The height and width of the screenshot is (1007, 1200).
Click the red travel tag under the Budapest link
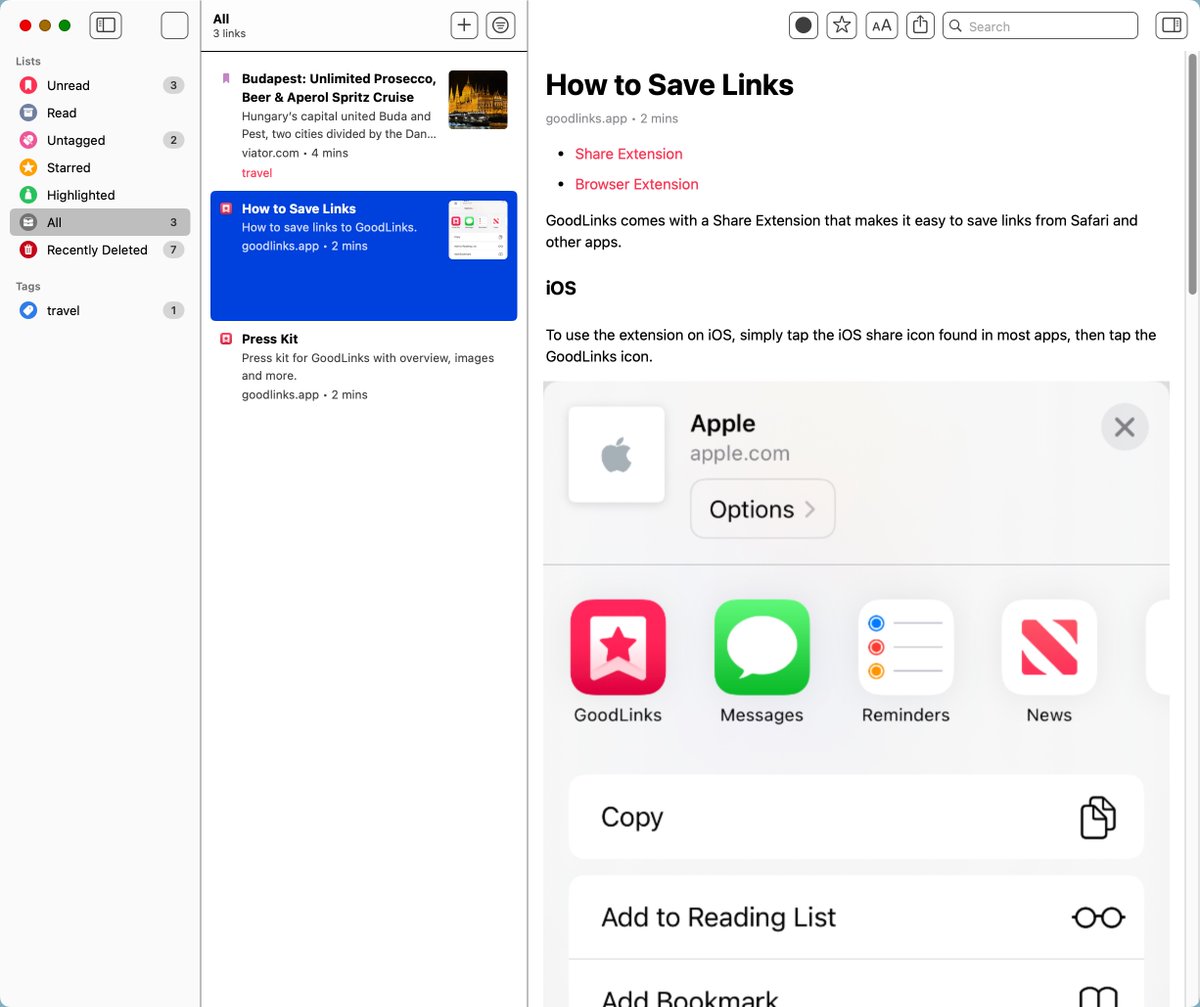[257, 173]
